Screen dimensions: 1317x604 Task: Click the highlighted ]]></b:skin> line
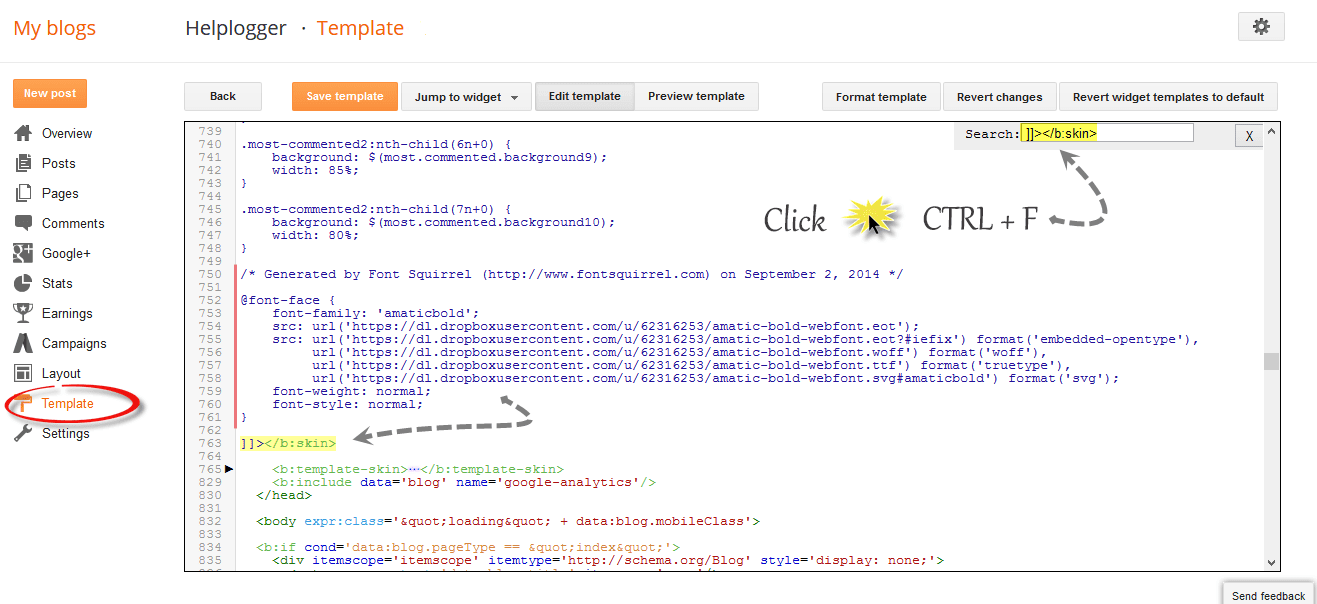(x=288, y=443)
